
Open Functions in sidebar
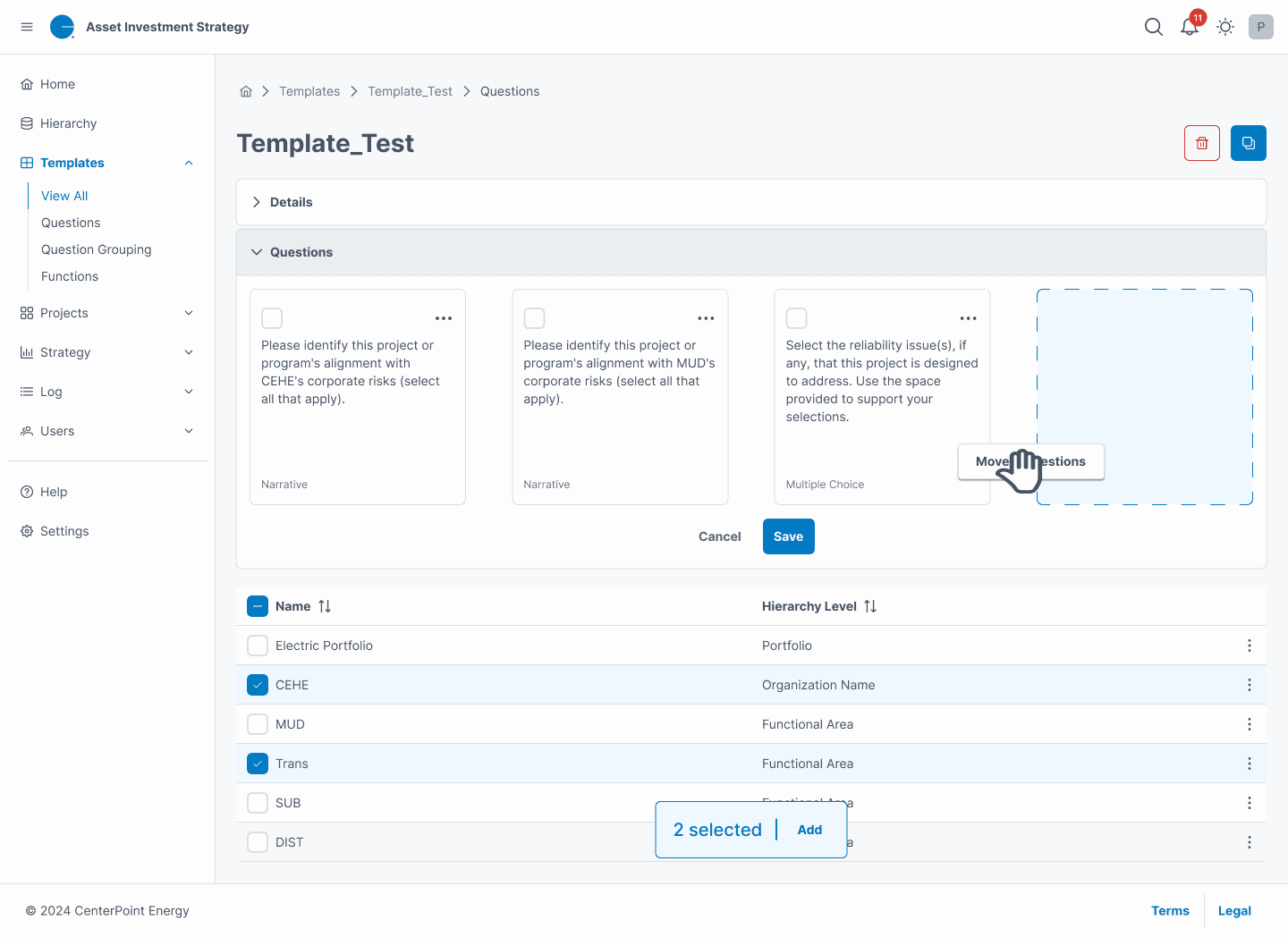[x=70, y=276]
